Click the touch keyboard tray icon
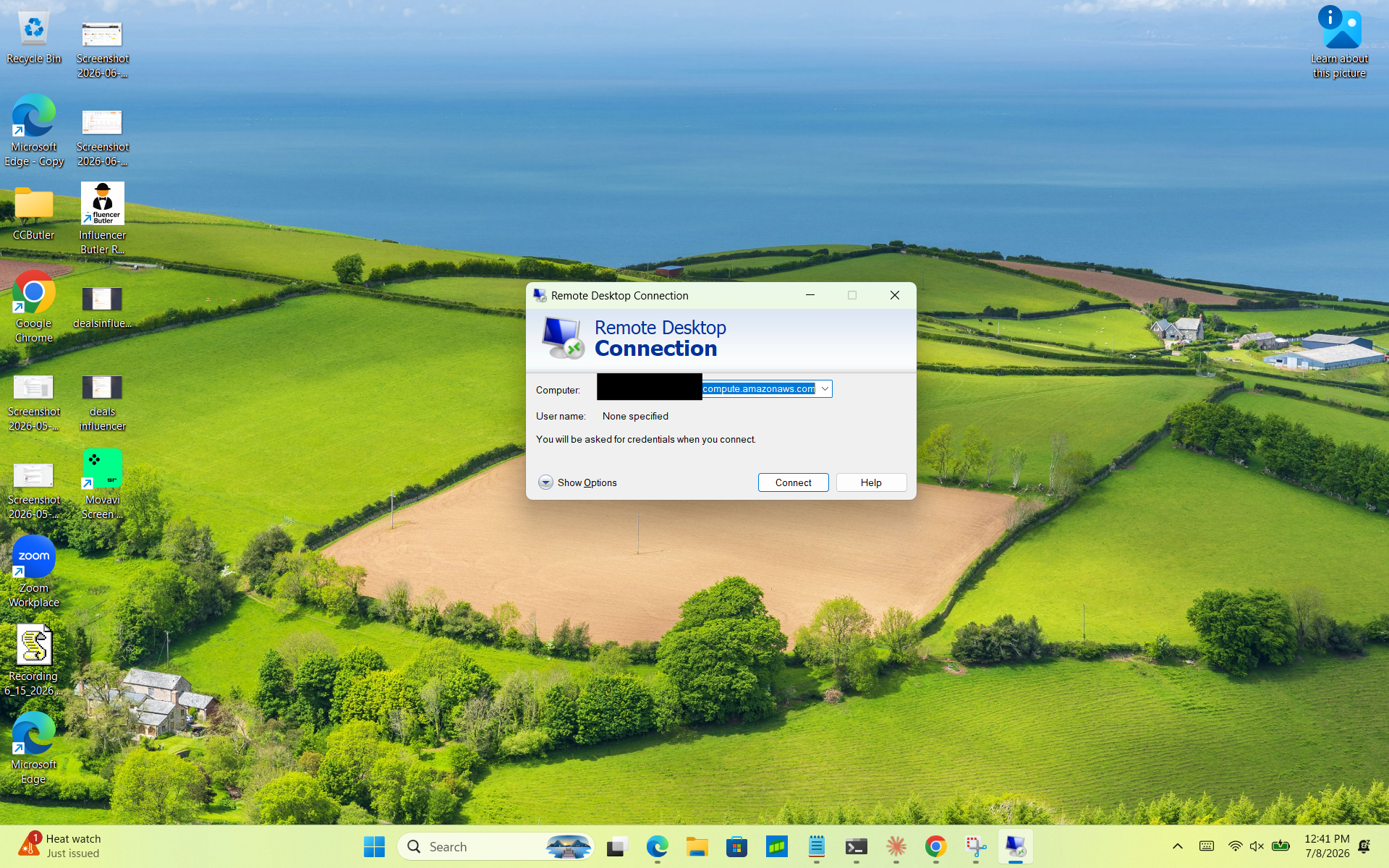The width and height of the screenshot is (1389, 868). (x=1206, y=846)
